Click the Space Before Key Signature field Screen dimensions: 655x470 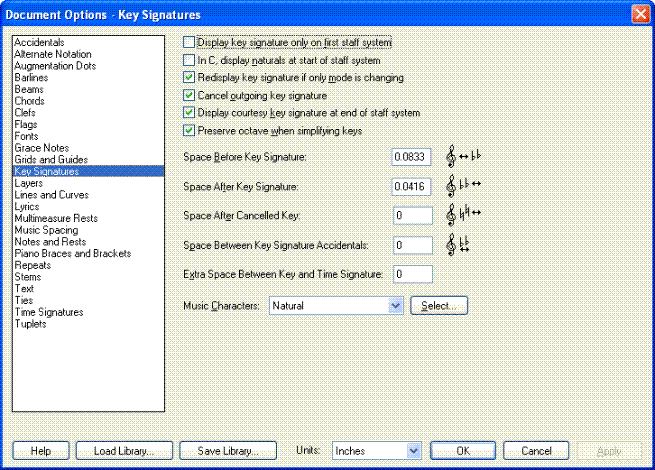tap(412, 158)
